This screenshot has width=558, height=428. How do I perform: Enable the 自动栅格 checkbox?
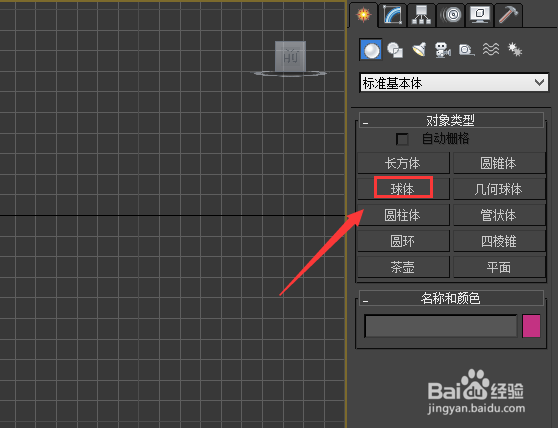402,139
